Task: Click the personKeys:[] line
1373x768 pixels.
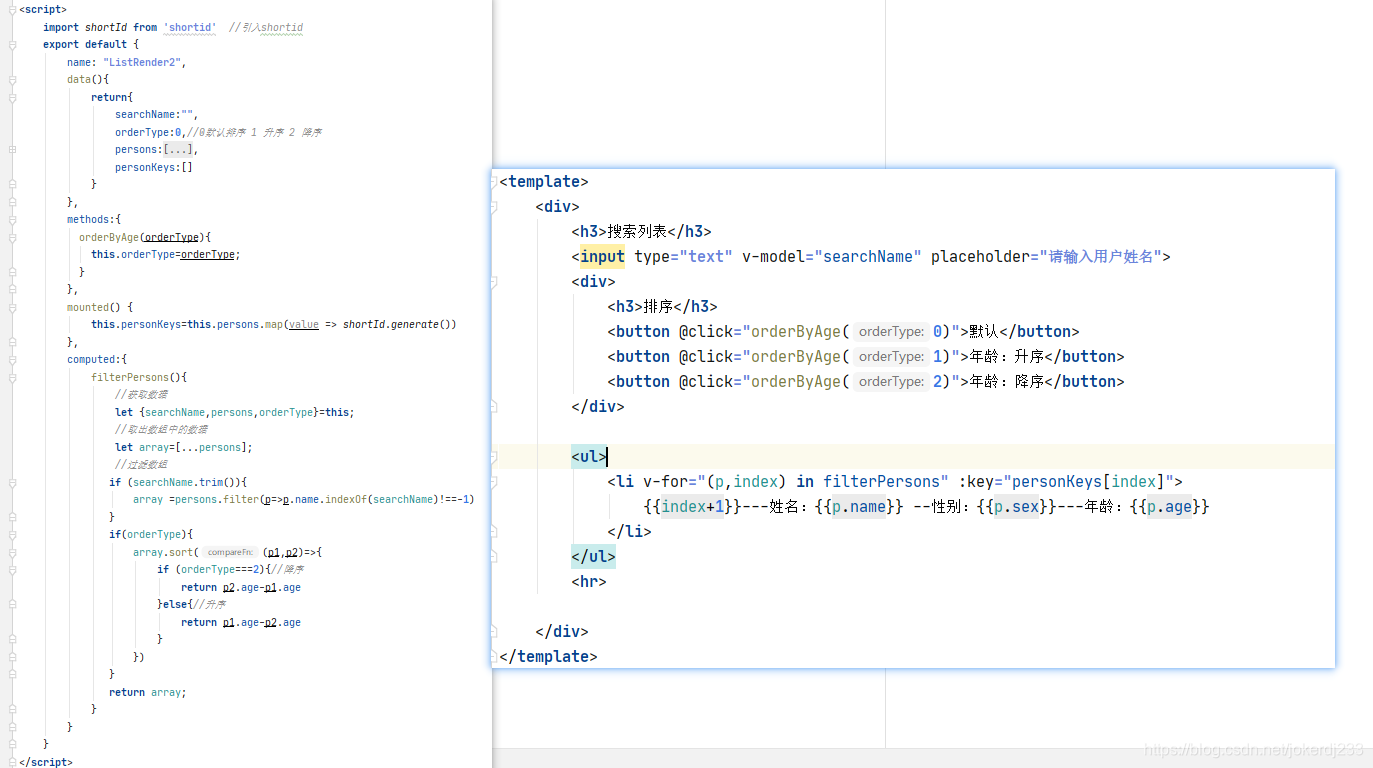Action: coord(154,167)
